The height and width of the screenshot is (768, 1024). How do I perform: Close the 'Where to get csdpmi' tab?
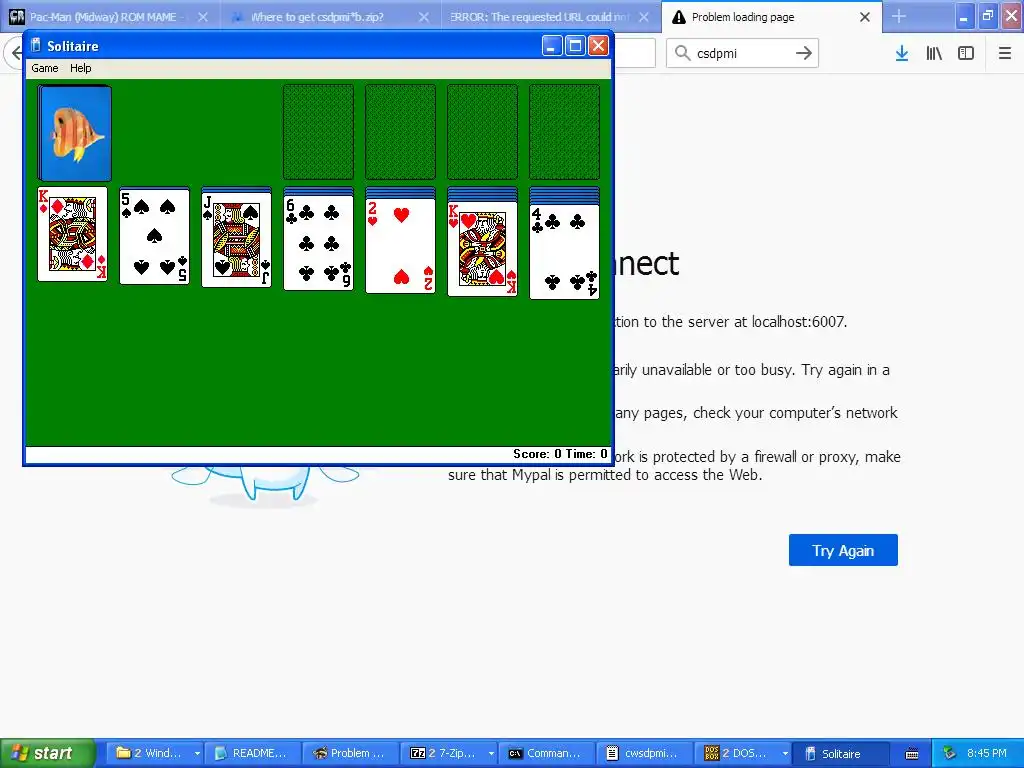point(424,17)
